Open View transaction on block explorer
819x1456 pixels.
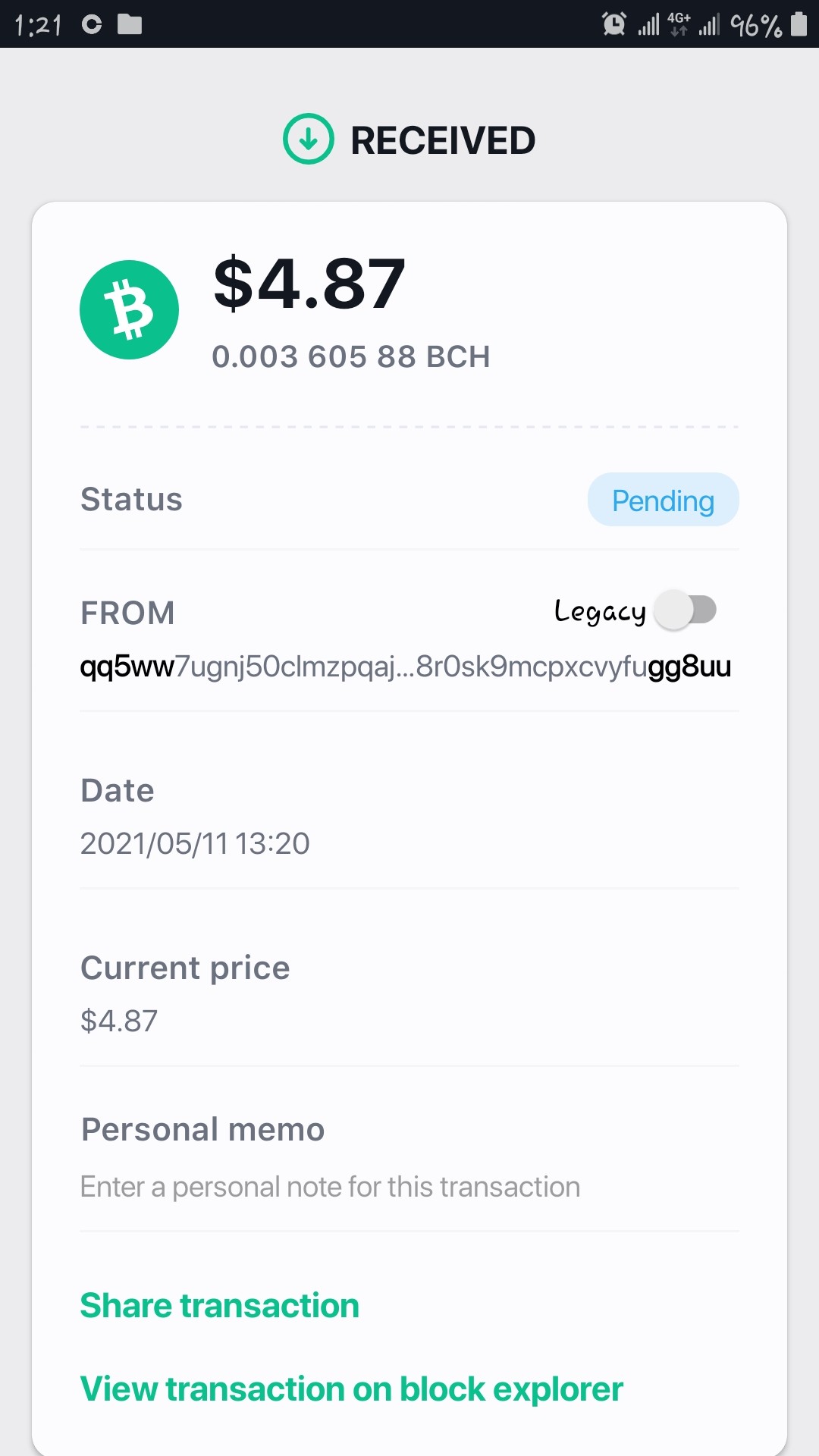click(352, 1389)
